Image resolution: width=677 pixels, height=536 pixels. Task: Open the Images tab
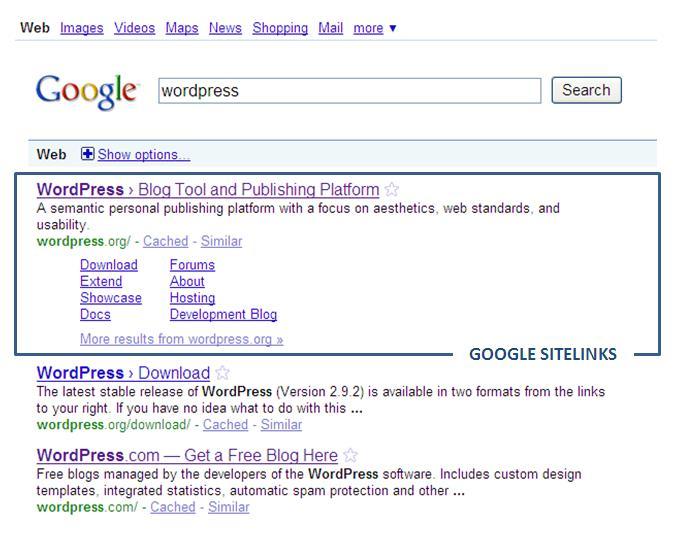coord(81,28)
